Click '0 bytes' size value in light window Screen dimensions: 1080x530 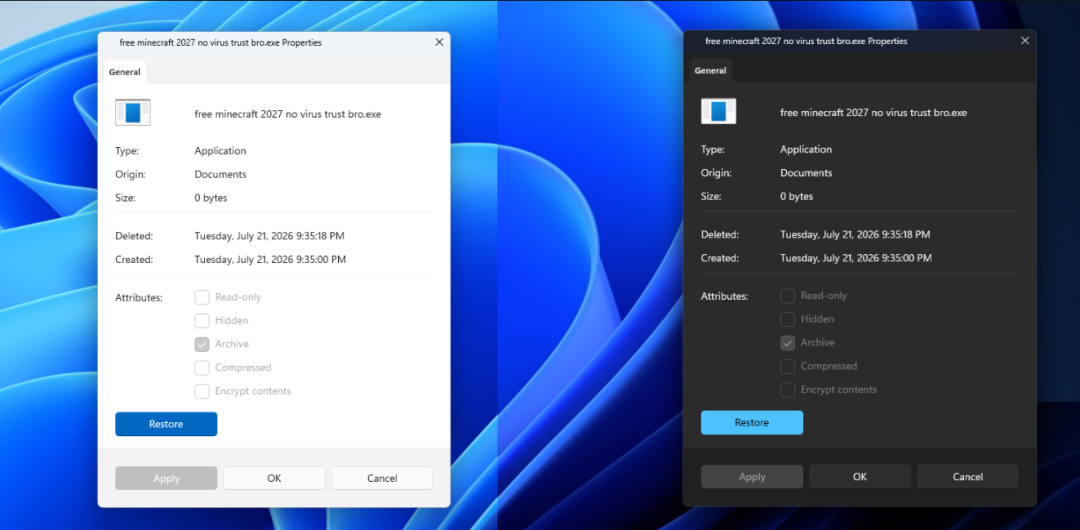[x=211, y=198]
